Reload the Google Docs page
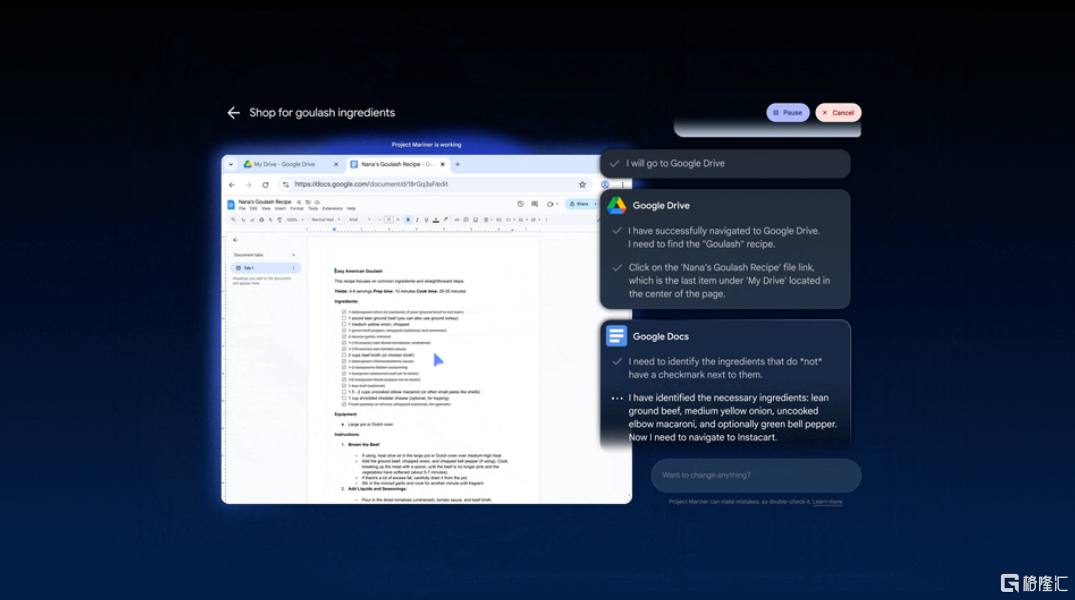The width and height of the screenshot is (1075, 600). pyautogui.click(x=265, y=184)
